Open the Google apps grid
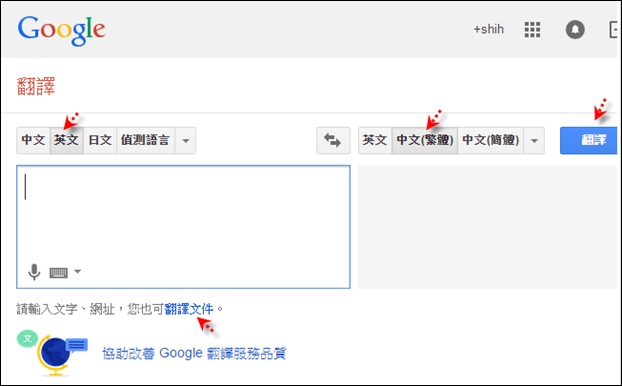Image resolution: width=622 pixels, height=386 pixels. pyautogui.click(x=532, y=29)
